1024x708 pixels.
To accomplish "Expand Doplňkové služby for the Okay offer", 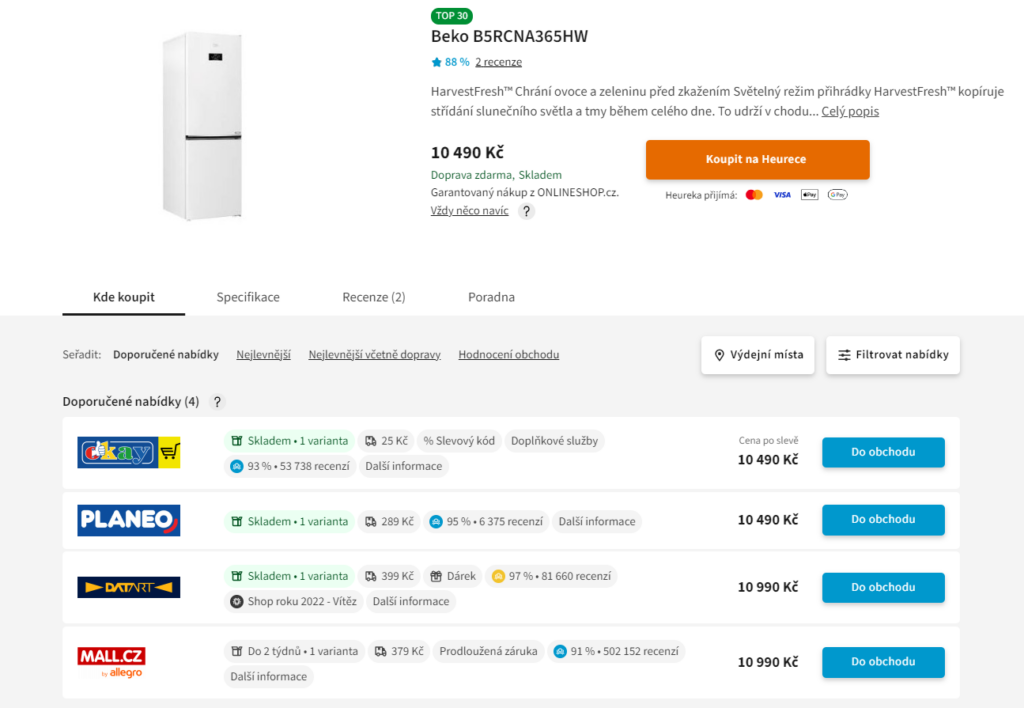I will 554,441.
